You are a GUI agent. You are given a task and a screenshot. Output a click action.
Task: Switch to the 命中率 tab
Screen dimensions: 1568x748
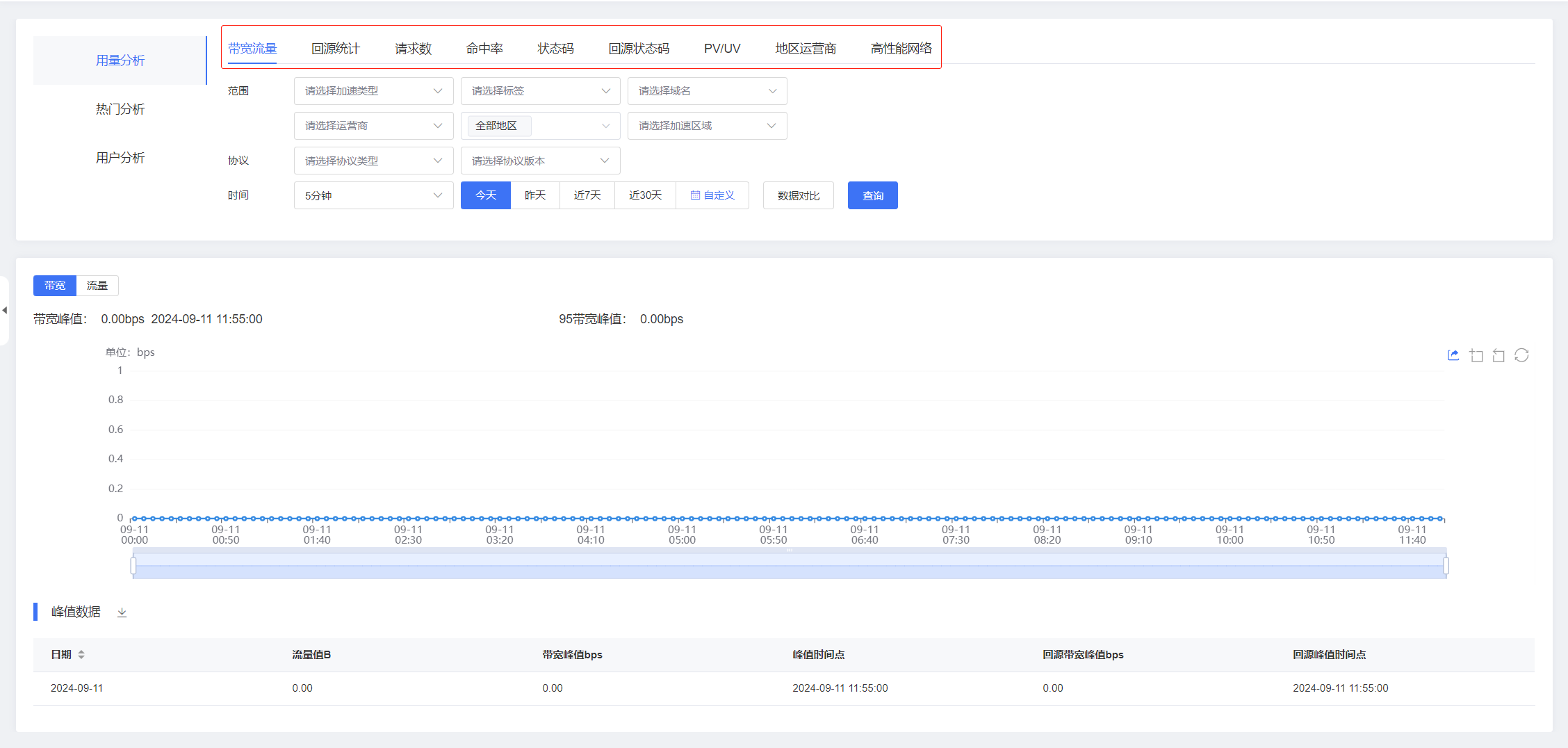click(484, 49)
